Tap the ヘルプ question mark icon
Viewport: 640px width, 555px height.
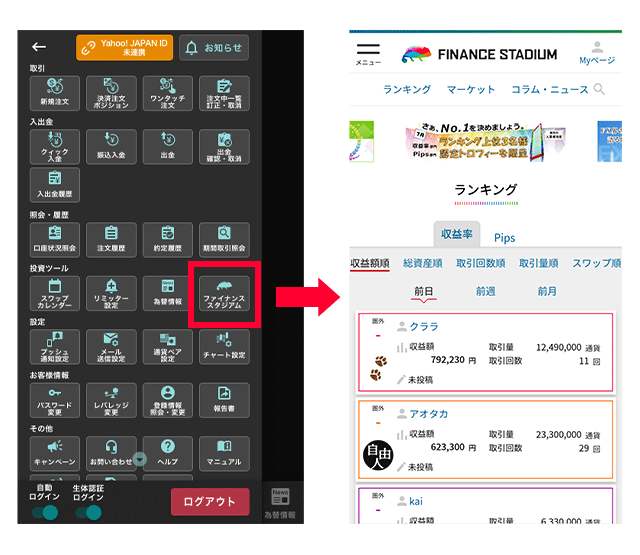(x=168, y=452)
